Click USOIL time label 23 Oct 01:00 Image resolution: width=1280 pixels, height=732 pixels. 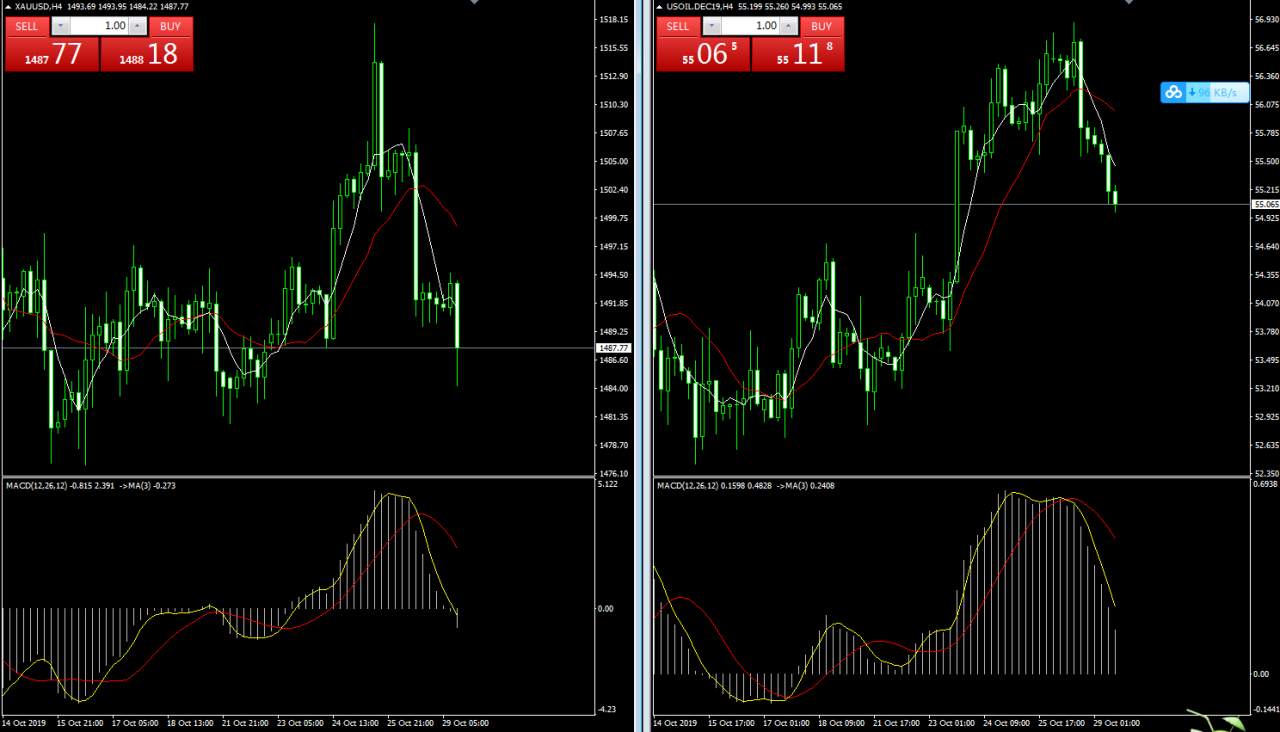(951, 722)
